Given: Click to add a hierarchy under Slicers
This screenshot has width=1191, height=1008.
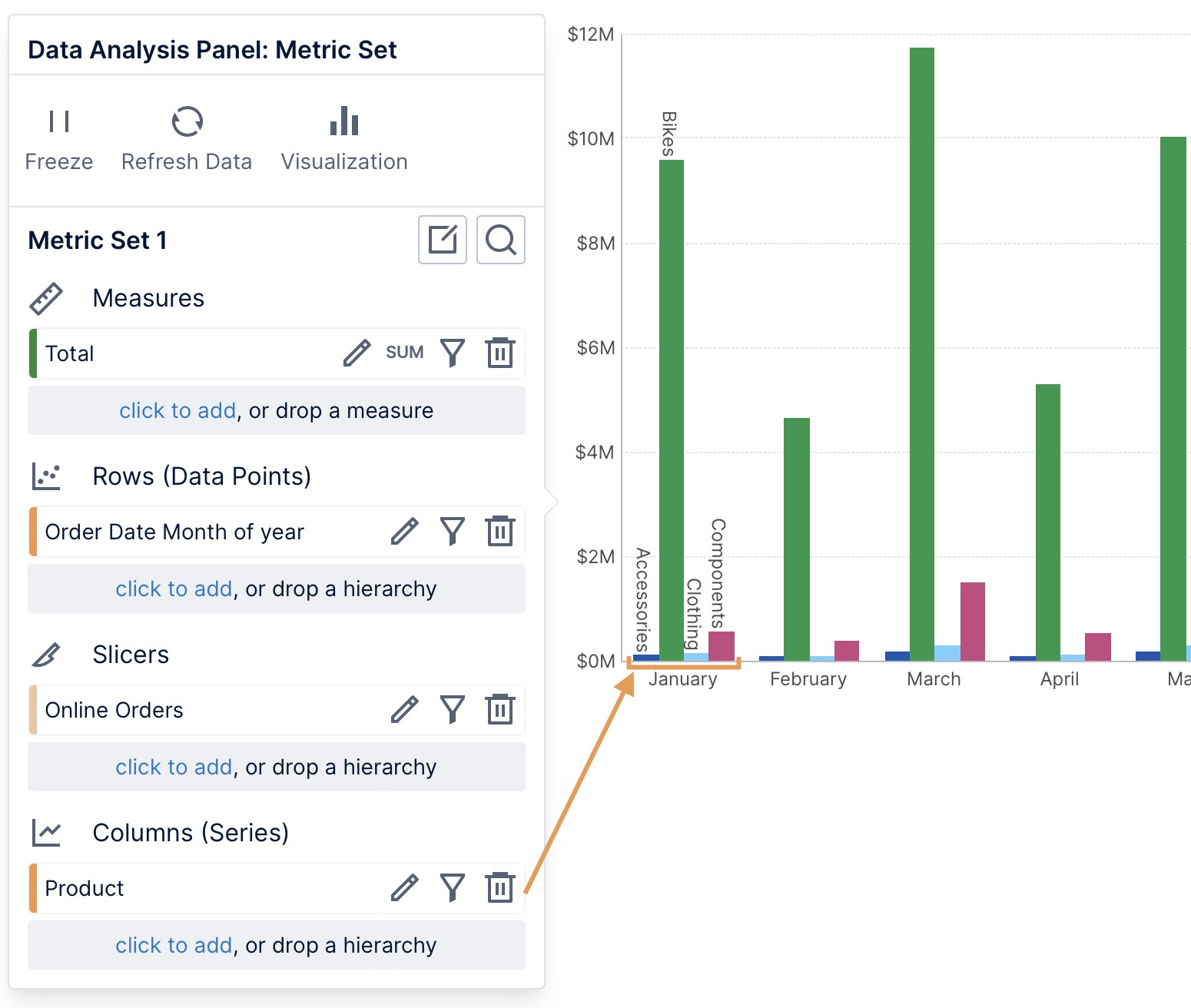Looking at the screenshot, I should [x=174, y=766].
